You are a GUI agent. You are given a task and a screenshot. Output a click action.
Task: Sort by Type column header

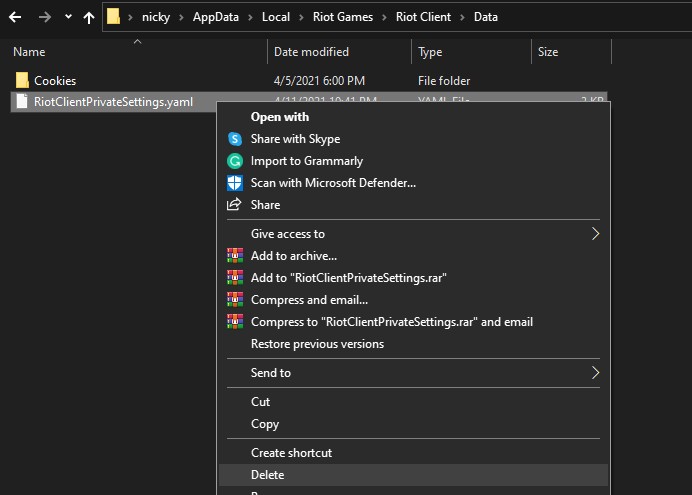tap(430, 52)
